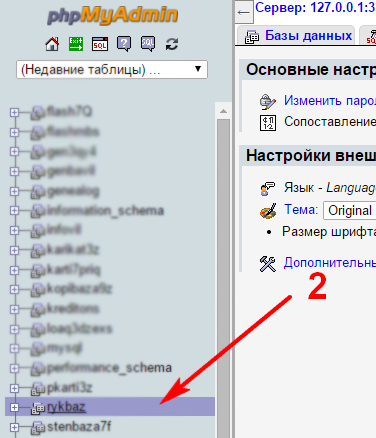Screen dimensions: 376x438
Task: Expand the rykbaz database node
Action: pyautogui.click(x=14, y=407)
